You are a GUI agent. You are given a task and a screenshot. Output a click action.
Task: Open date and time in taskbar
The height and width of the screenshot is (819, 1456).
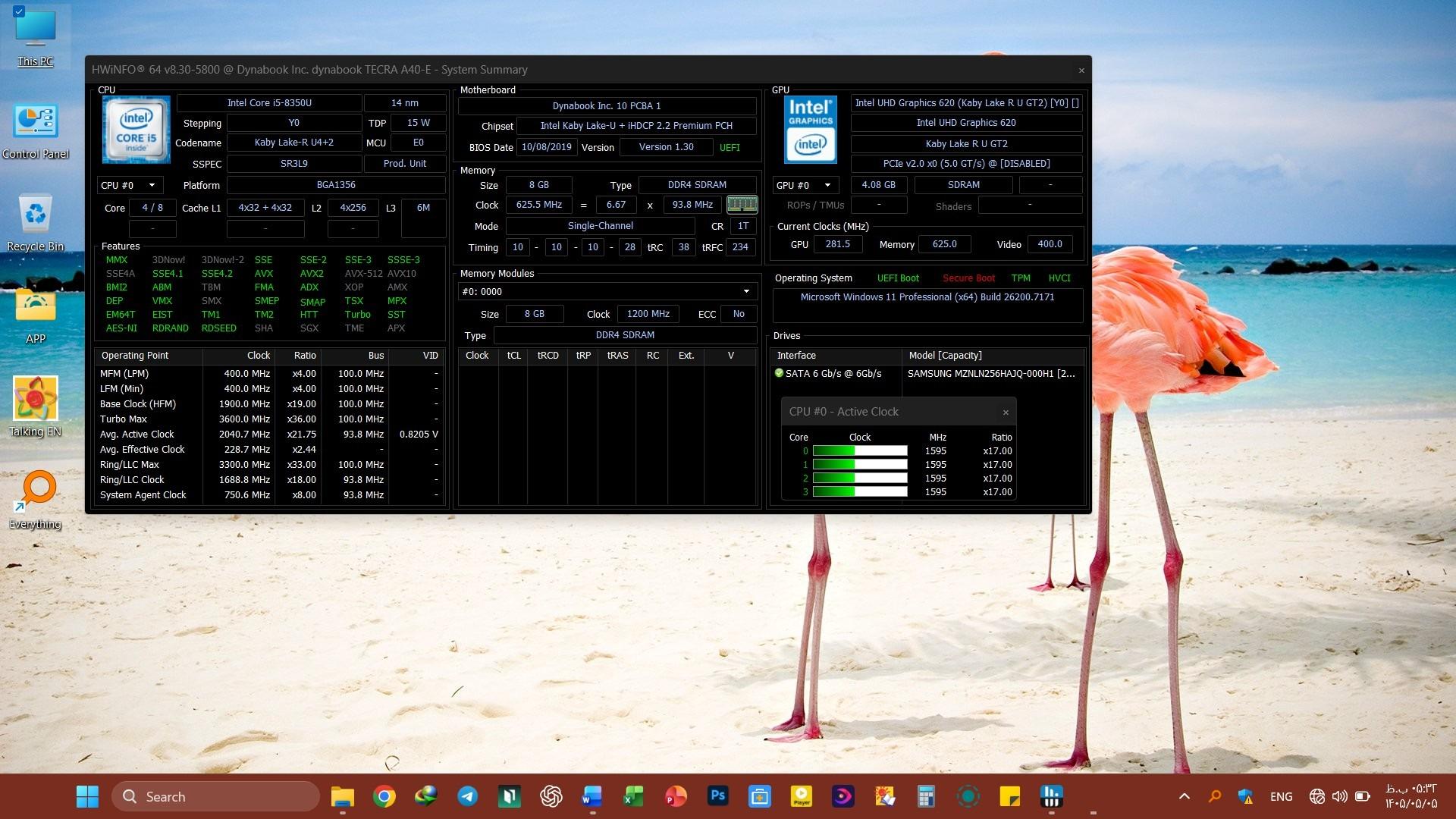1411,796
